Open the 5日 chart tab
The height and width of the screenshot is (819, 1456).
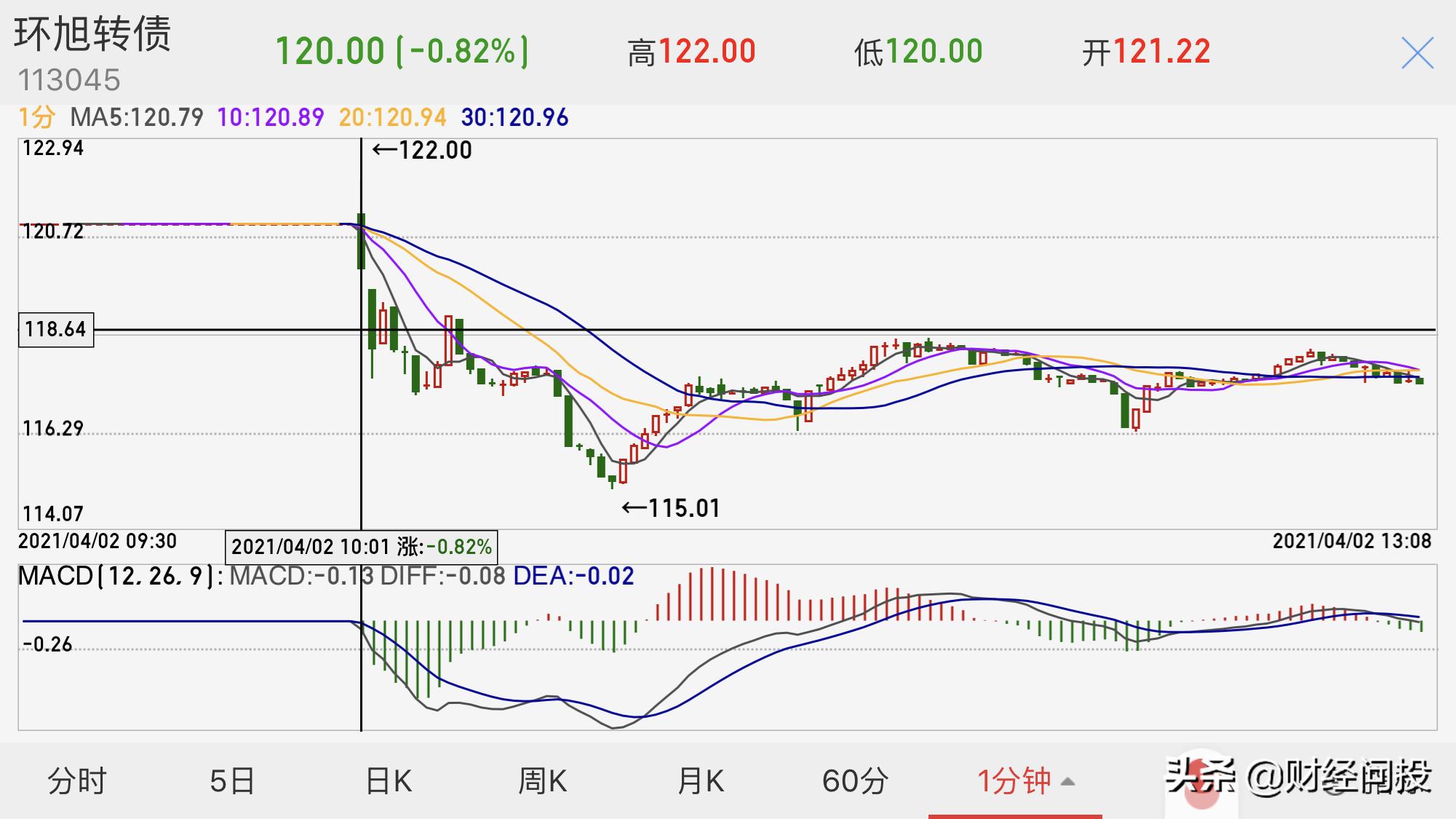tap(232, 781)
